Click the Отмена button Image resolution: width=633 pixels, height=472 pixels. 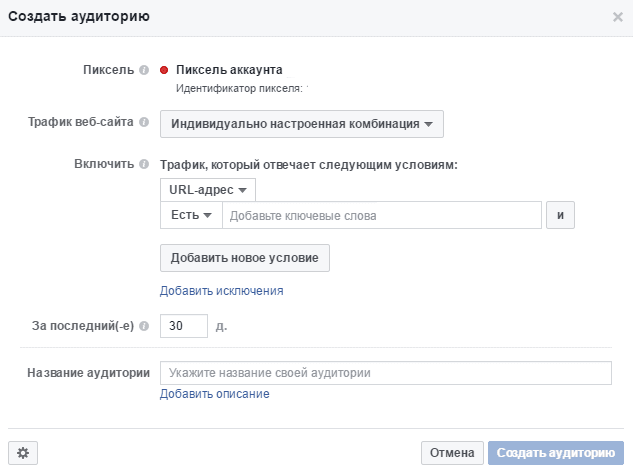coord(452,453)
